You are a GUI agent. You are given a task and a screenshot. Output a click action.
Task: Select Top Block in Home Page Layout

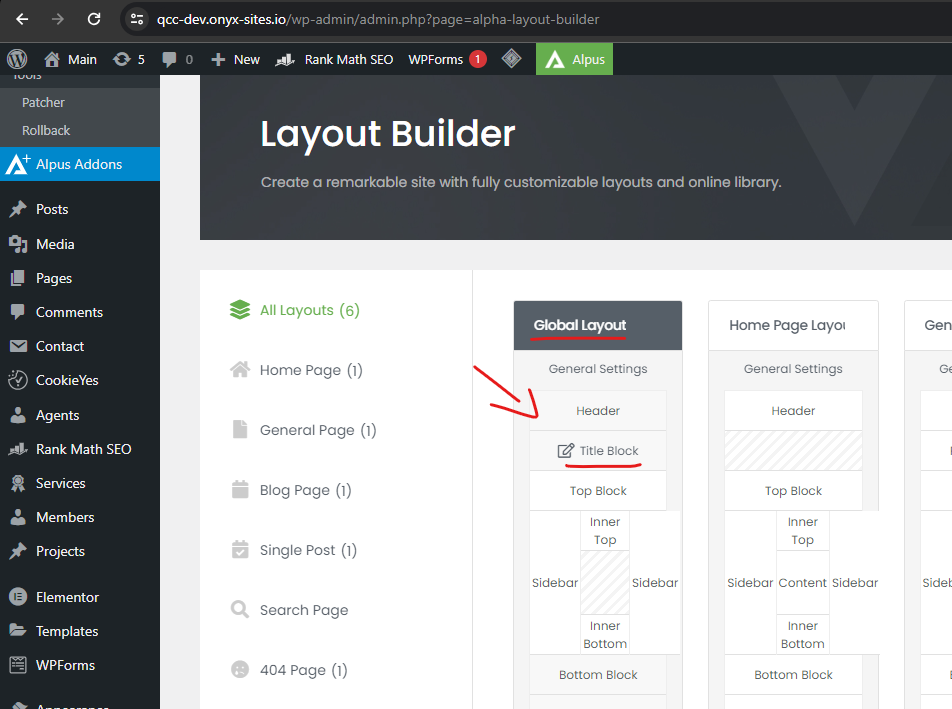[x=793, y=491]
